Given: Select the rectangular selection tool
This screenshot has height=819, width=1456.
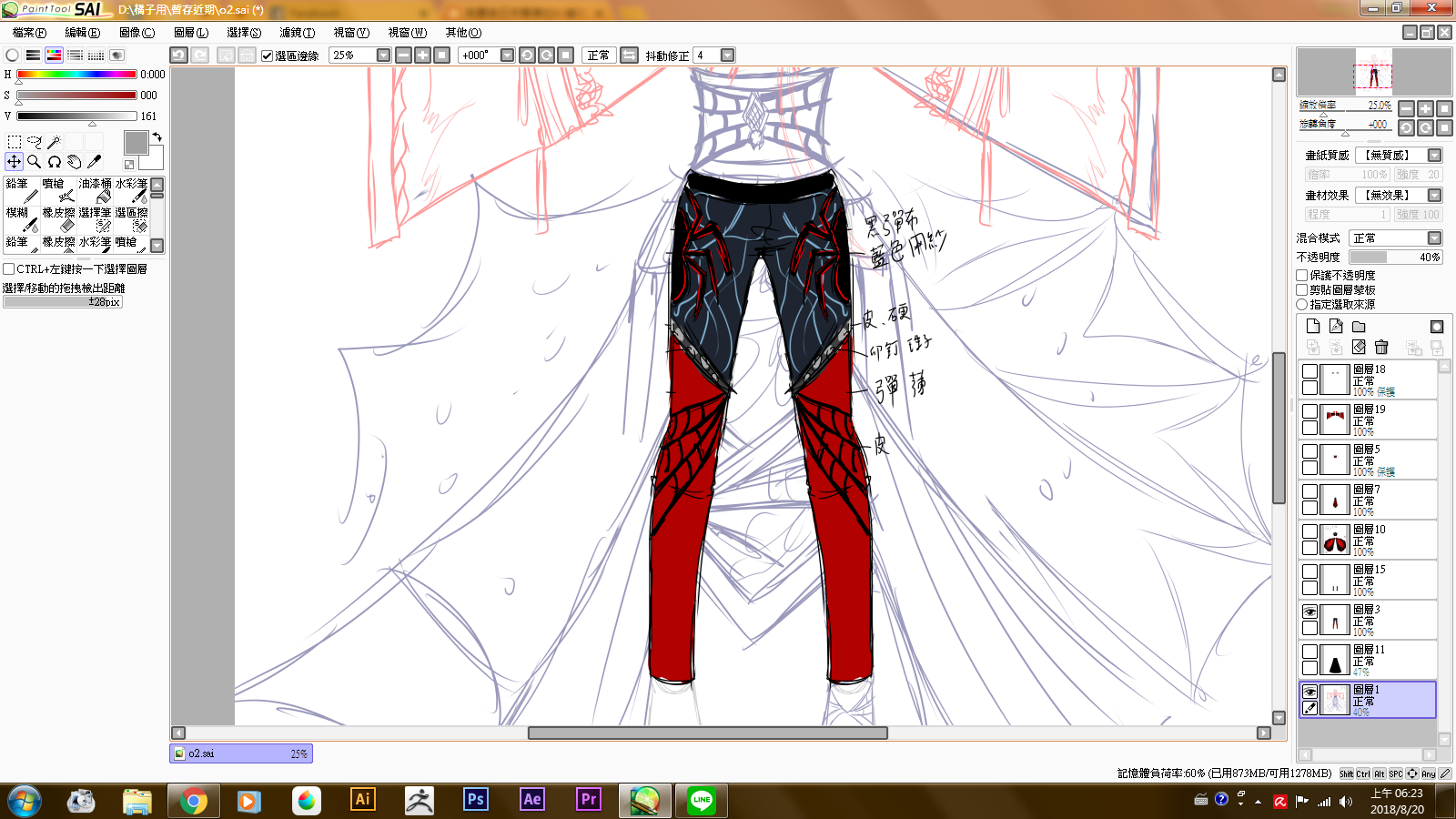Looking at the screenshot, I should point(15,141).
